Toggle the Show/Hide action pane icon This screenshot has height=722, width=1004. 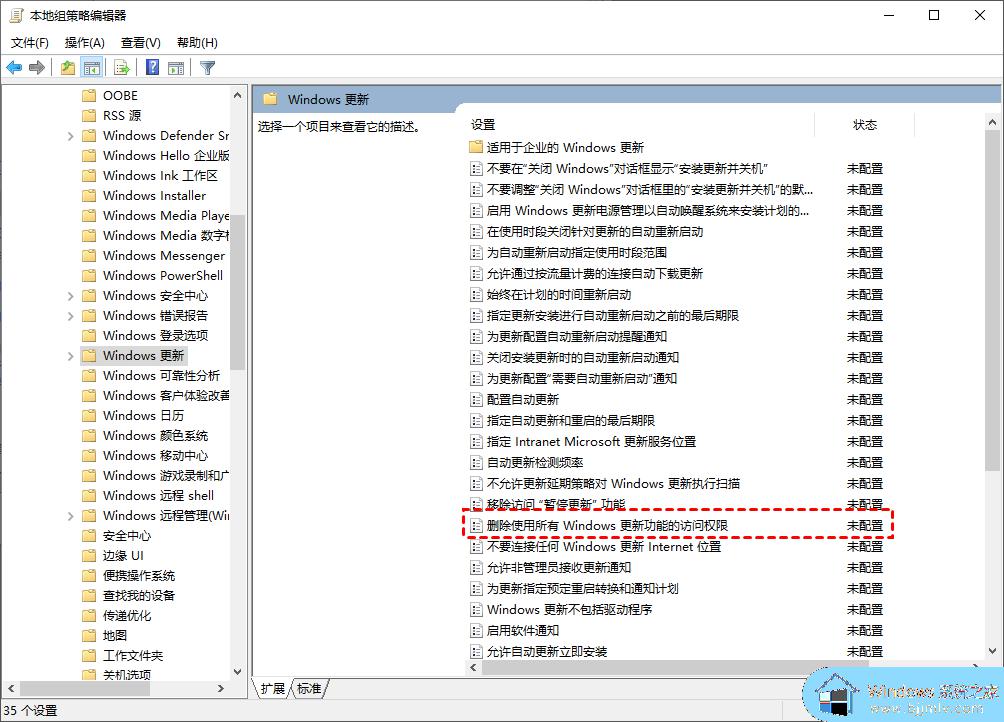tap(176, 67)
